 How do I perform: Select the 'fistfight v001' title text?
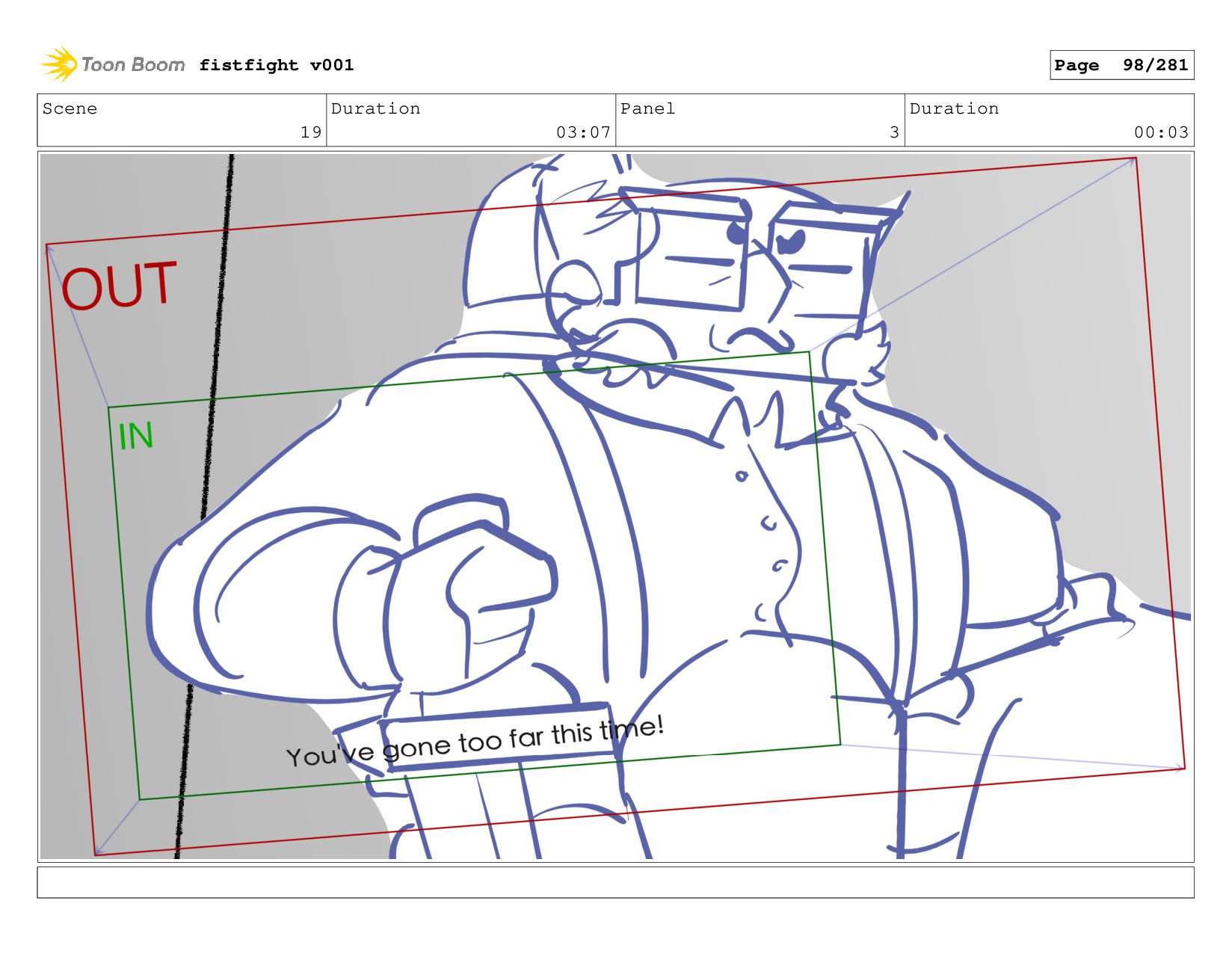(277, 65)
